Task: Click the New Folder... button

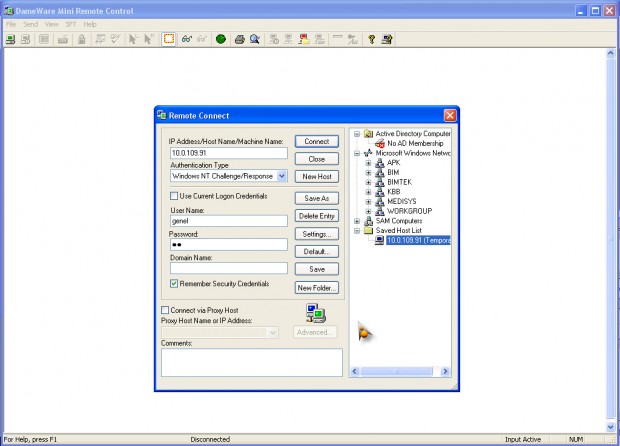Action: [x=317, y=288]
